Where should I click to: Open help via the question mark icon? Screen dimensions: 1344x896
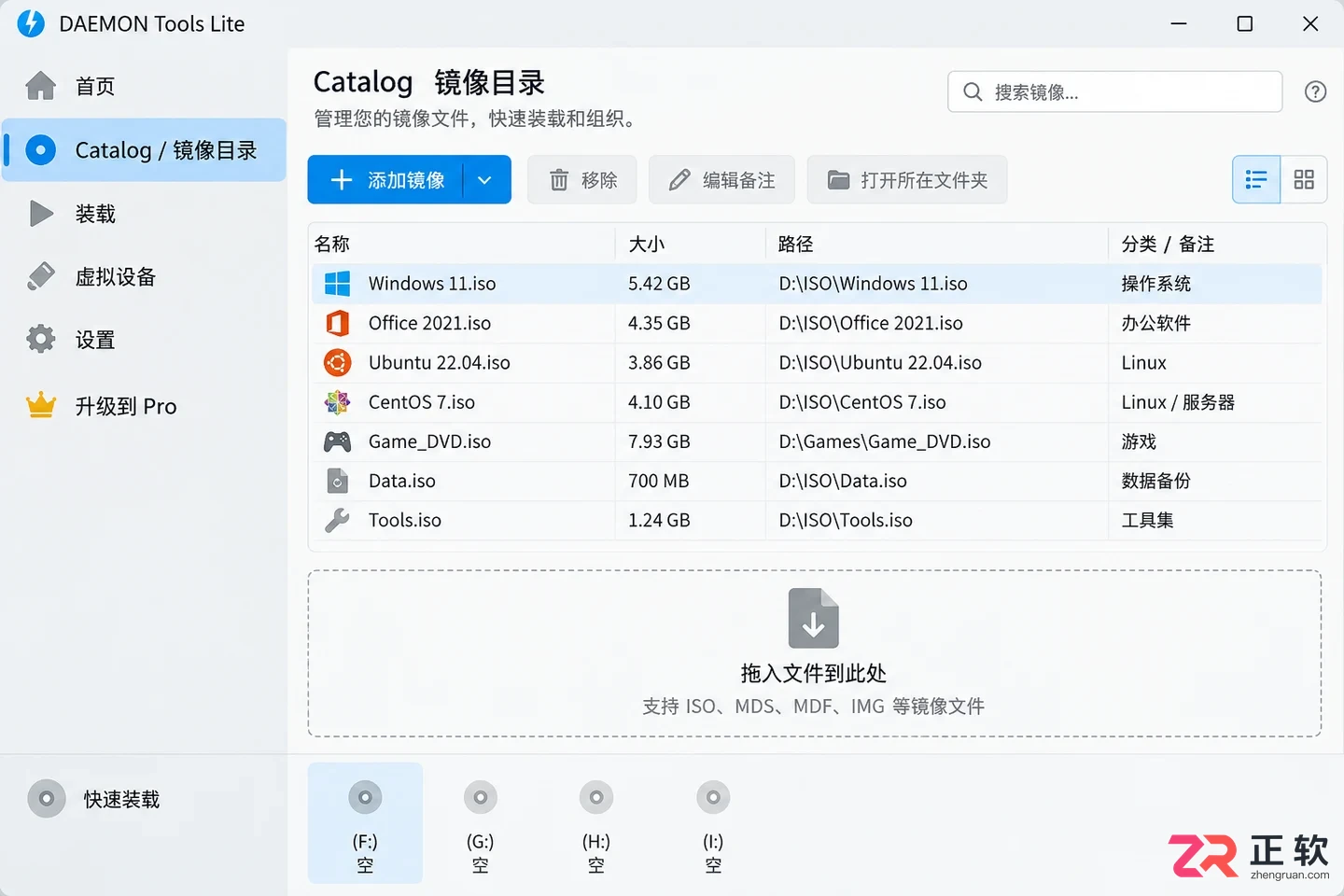tap(1315, 91)
